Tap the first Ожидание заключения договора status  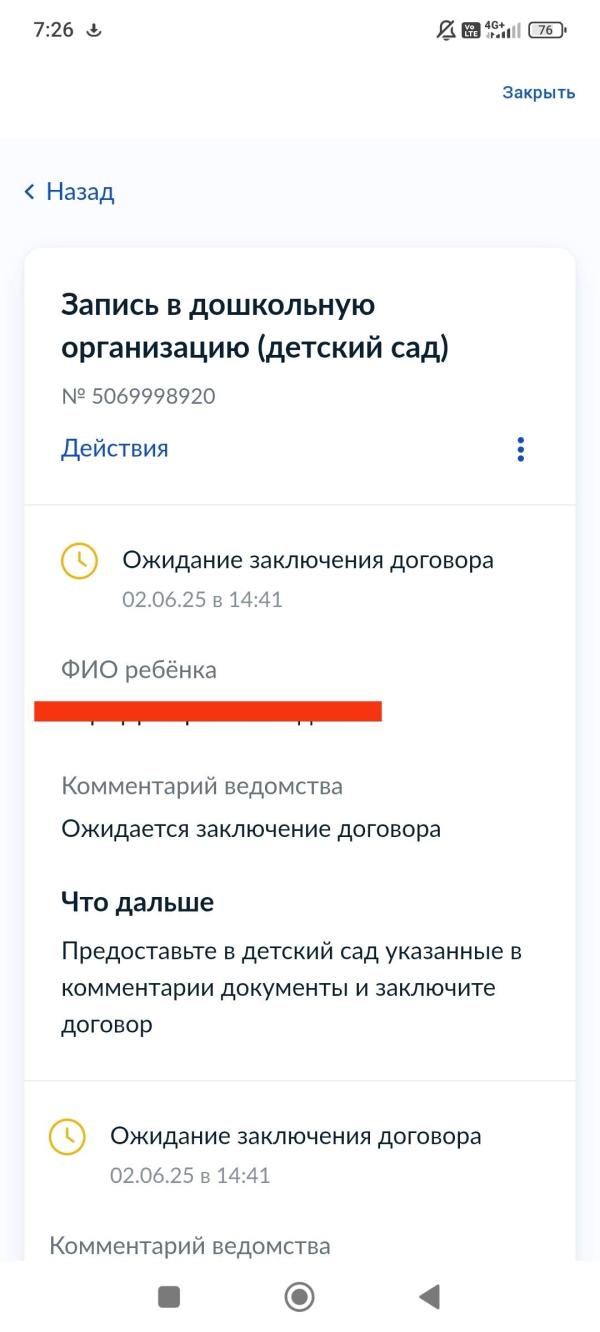click(308, 560)
